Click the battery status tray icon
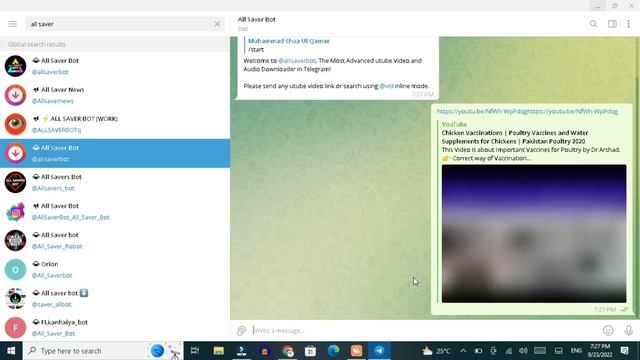The width and height of the screenshot is (640, 360). click(x=478, y=351)
